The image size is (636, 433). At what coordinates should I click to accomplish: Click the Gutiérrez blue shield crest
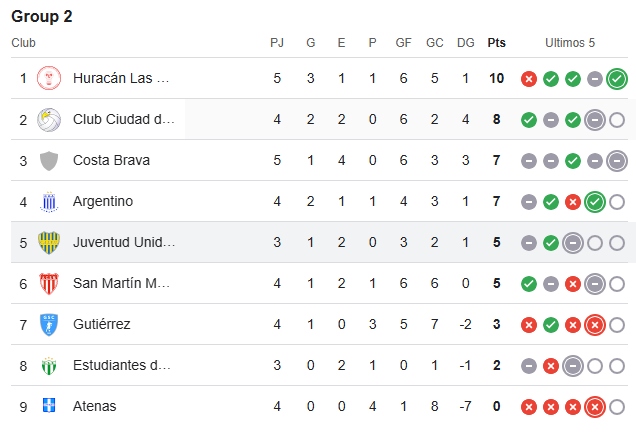click(49, 324)
